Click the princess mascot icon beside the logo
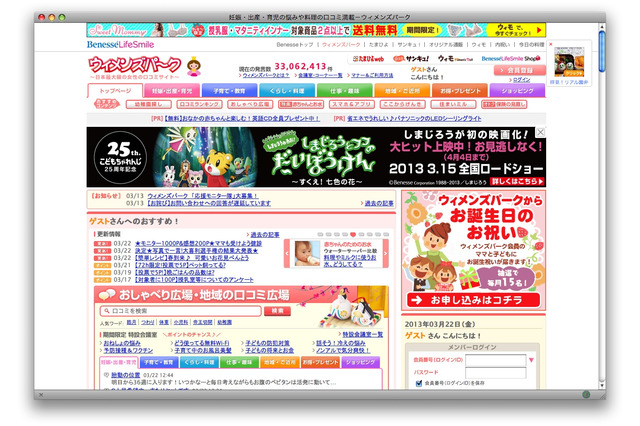640x426 pixels. (x=194, y=68)
